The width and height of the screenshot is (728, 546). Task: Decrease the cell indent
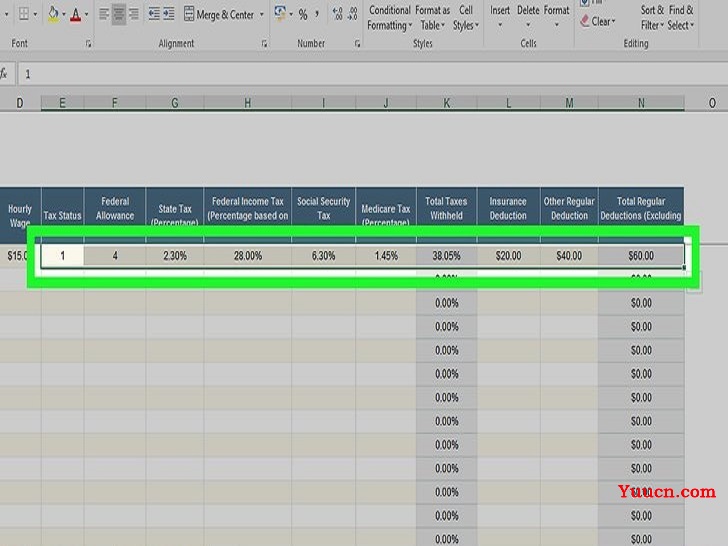[154, 14]
